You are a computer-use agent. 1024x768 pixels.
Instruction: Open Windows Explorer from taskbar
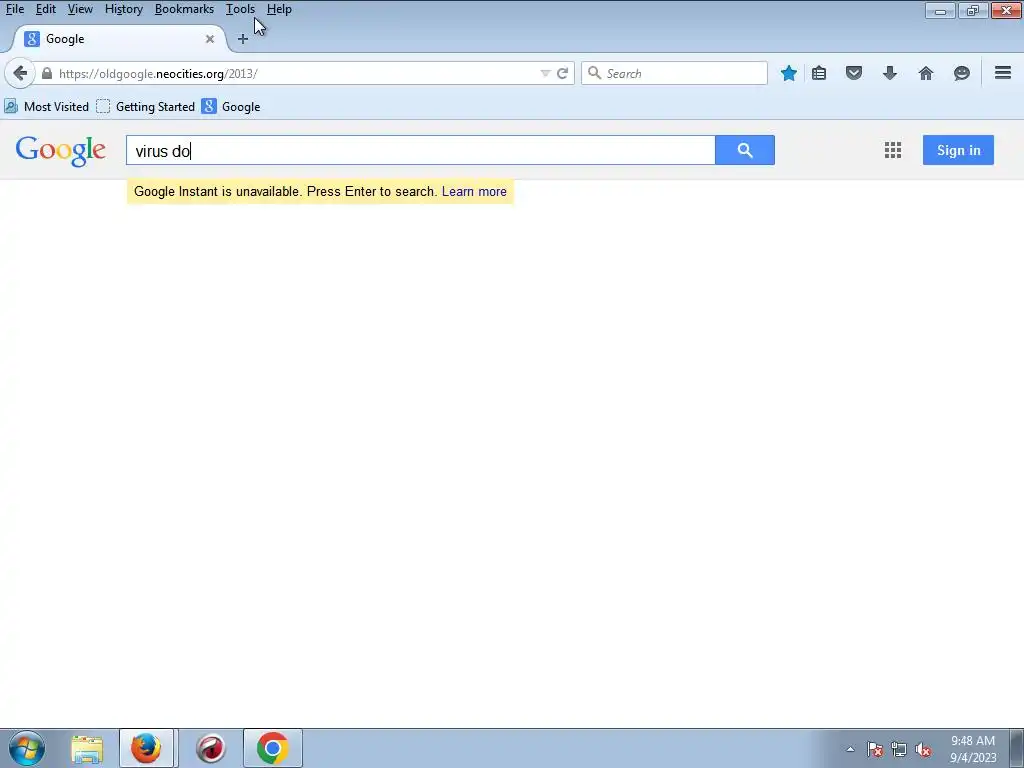tap(87, 749)
